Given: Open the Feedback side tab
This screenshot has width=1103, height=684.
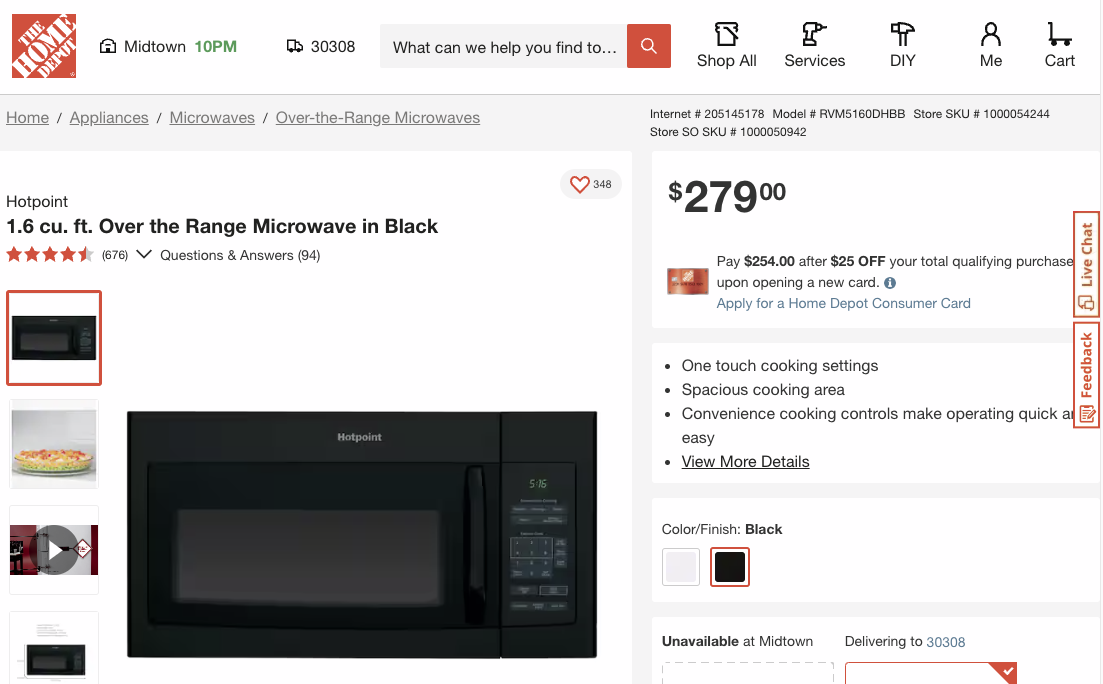Looking at the screenshot, I should (1086, 375).
